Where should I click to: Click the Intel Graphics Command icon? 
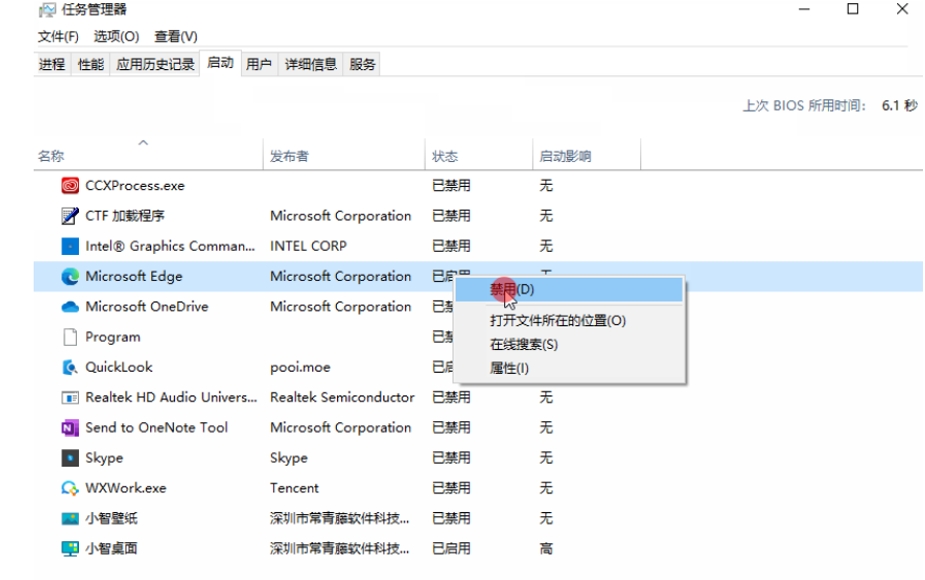(x=70, y=246)
